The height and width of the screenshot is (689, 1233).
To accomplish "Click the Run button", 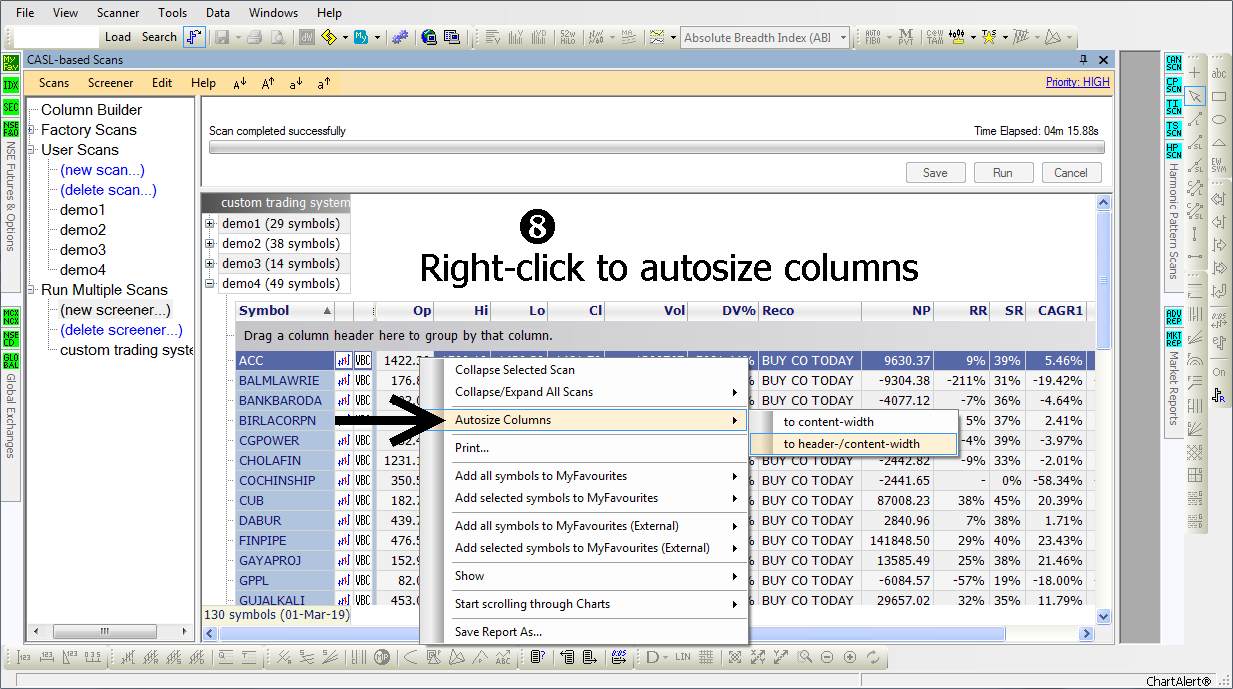I will click(1003, 173).
